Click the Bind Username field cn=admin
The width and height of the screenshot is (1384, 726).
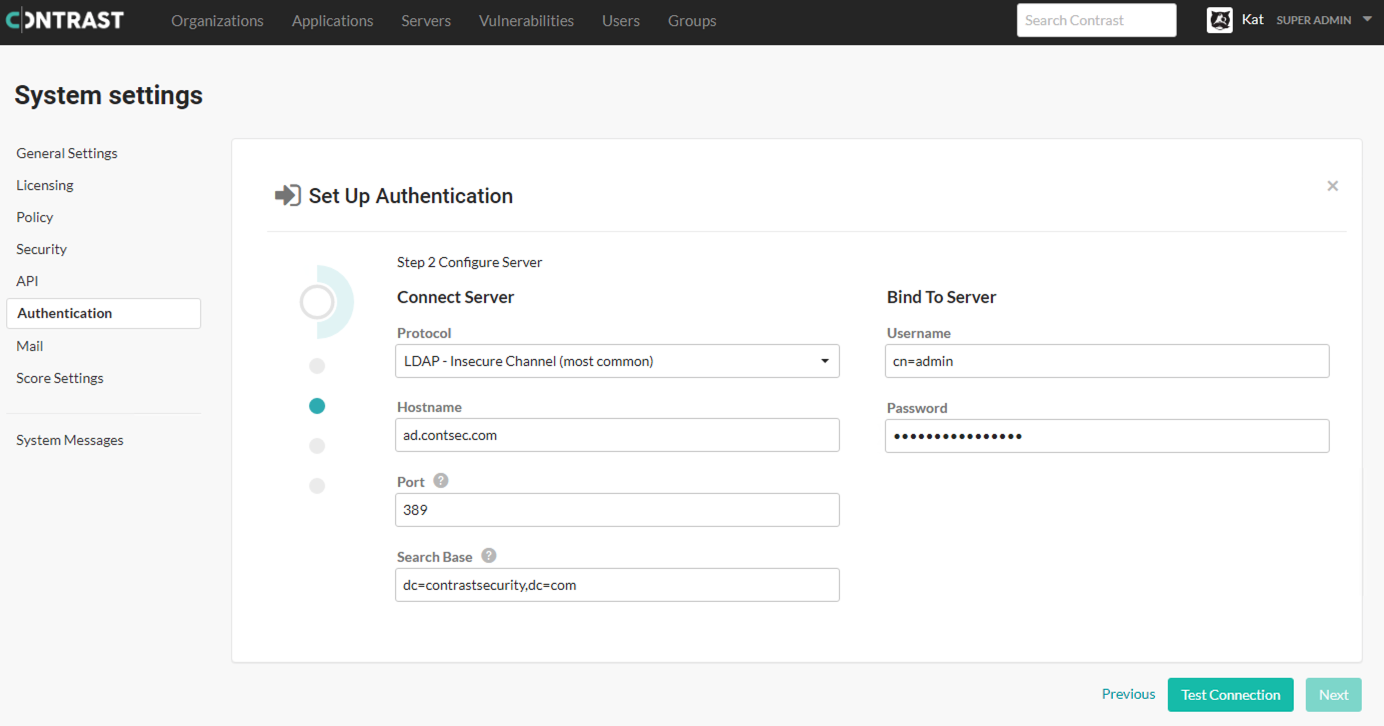[1107, 361]
